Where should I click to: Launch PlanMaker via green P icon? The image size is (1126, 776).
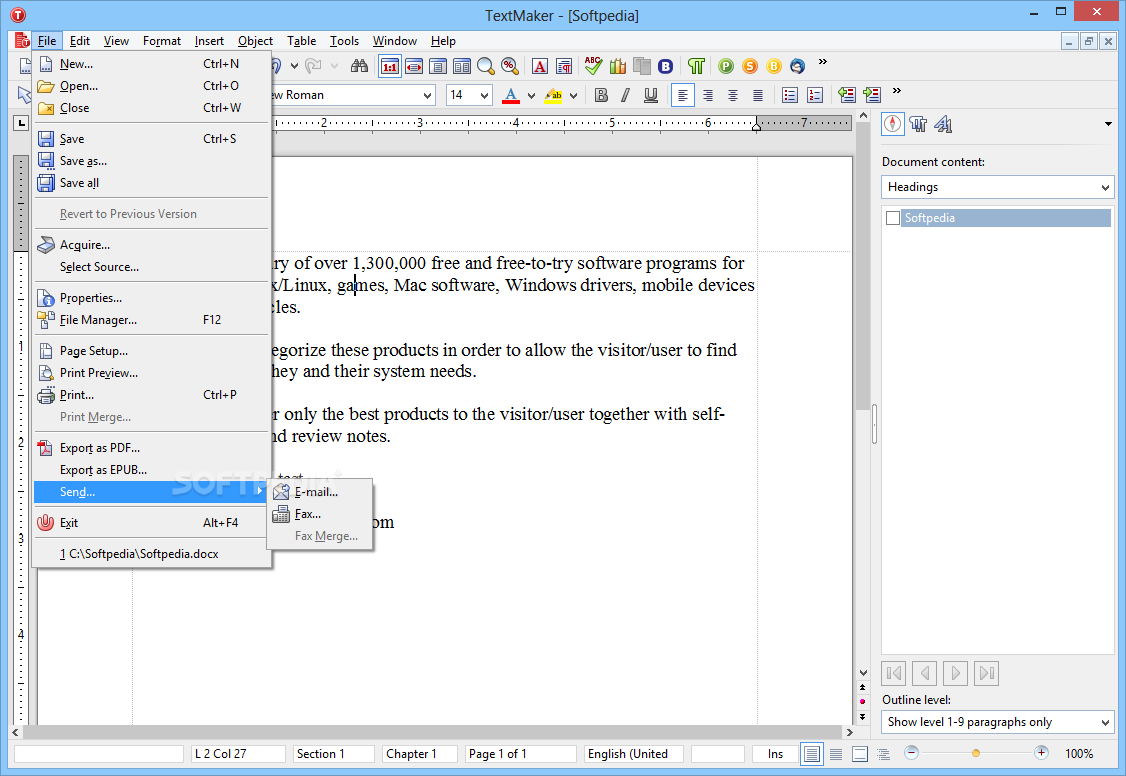coord(726,67)
